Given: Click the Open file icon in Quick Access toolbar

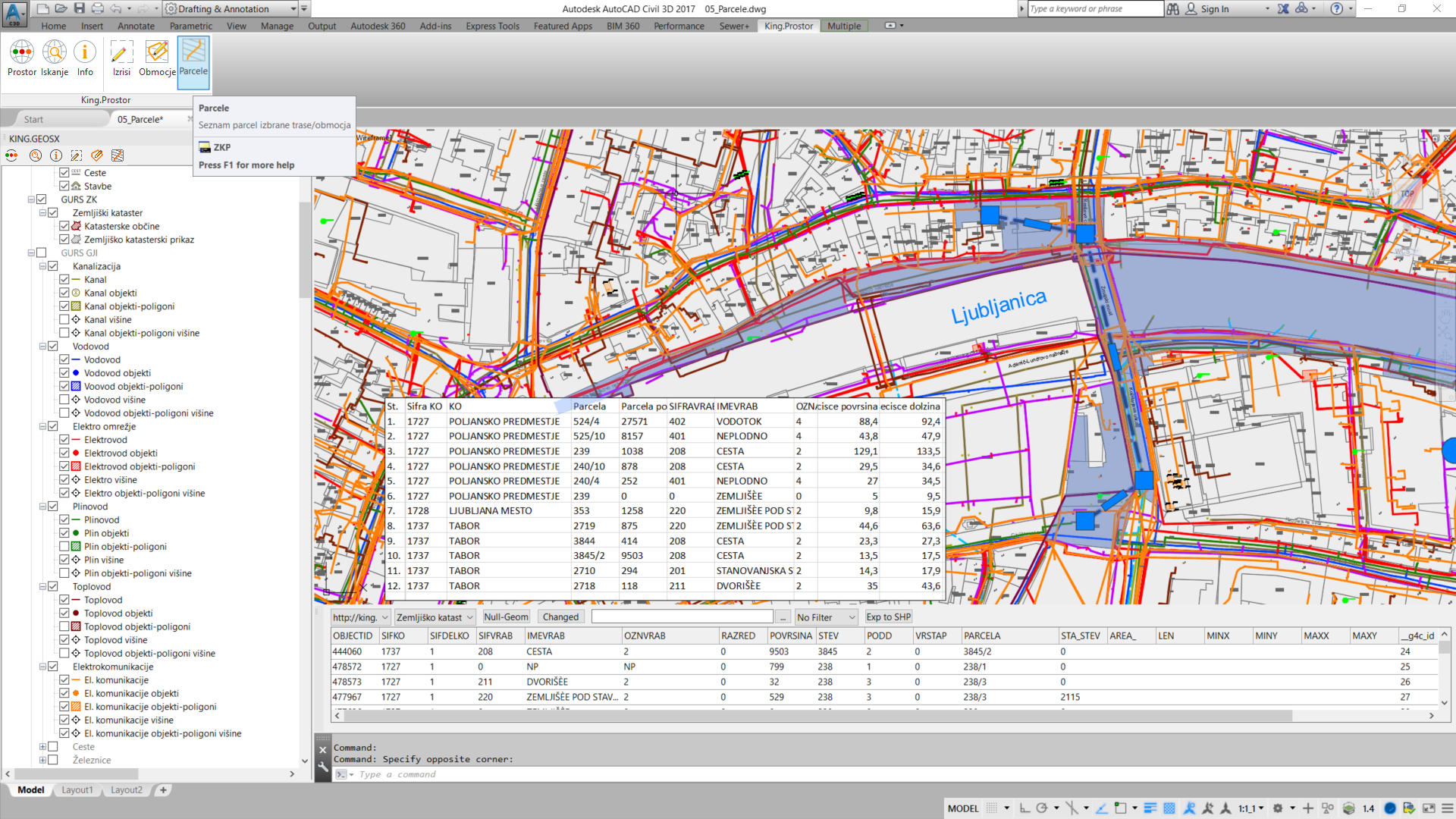Looking at the screenshot, I should click(x=61, y=8).
